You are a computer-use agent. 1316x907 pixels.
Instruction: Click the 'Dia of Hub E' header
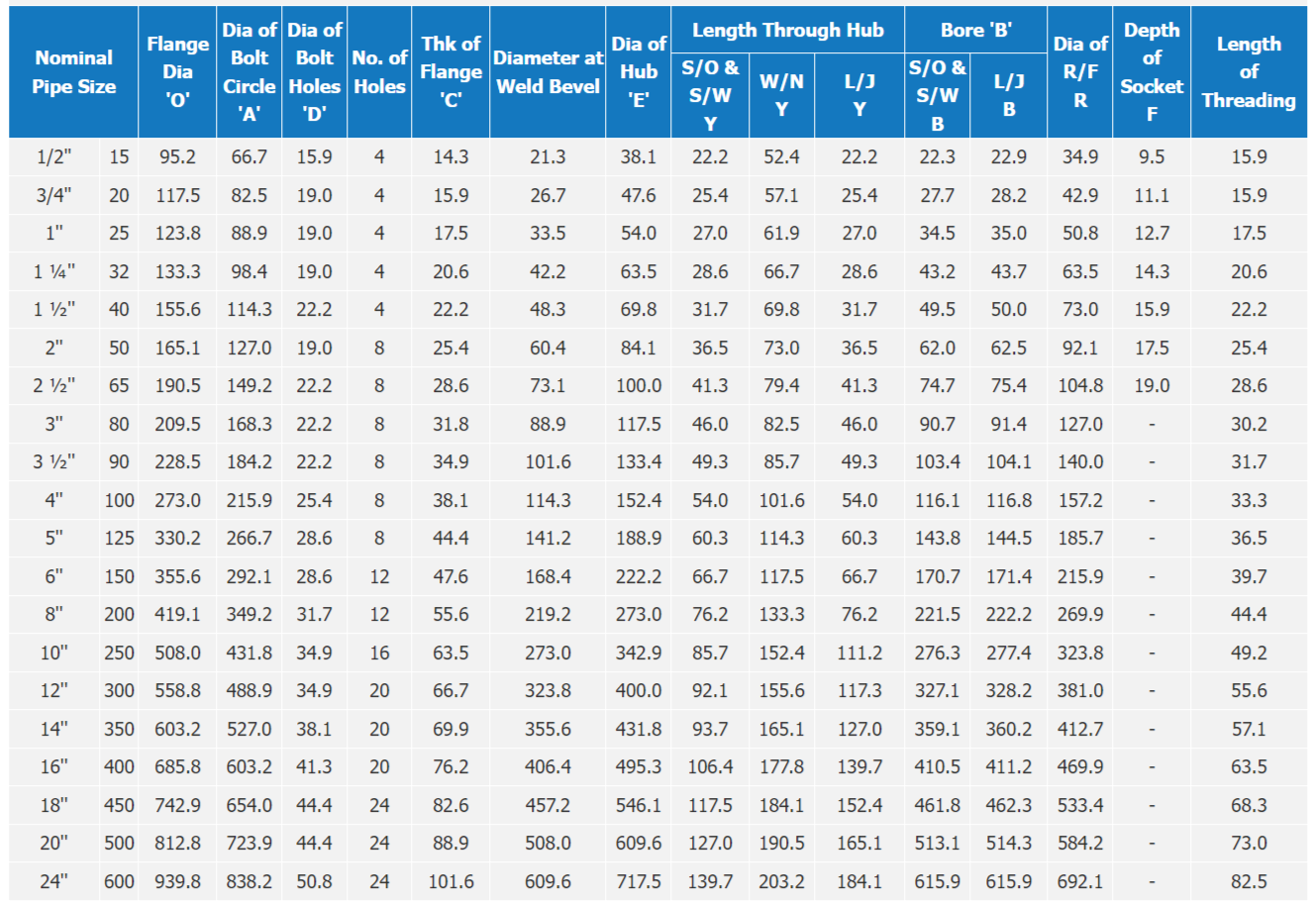tap(639, 72)
